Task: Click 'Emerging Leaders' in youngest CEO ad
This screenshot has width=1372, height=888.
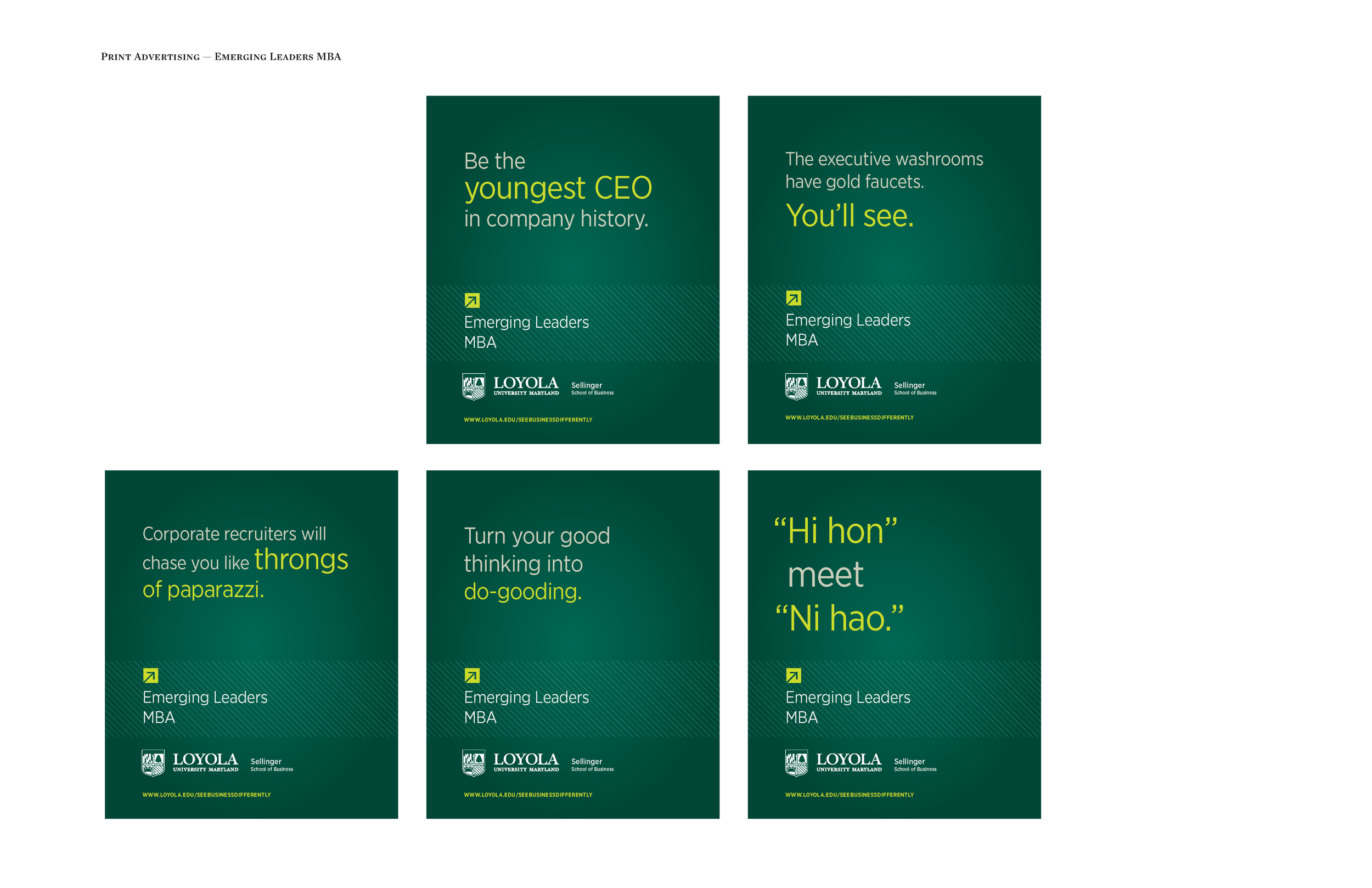Action: click(x=526, y=322)
